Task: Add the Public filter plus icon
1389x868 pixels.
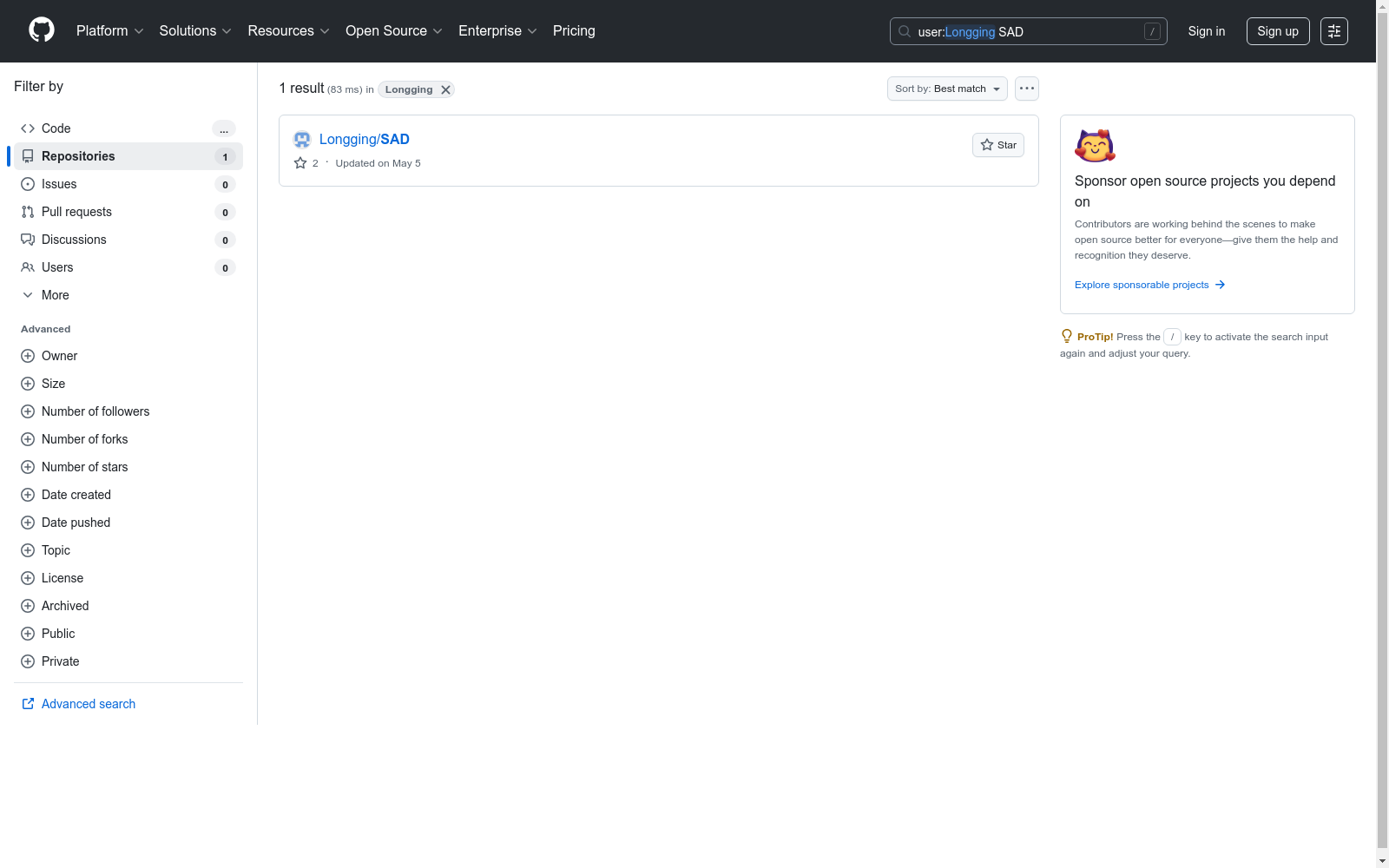Action: tap(28, 634)
